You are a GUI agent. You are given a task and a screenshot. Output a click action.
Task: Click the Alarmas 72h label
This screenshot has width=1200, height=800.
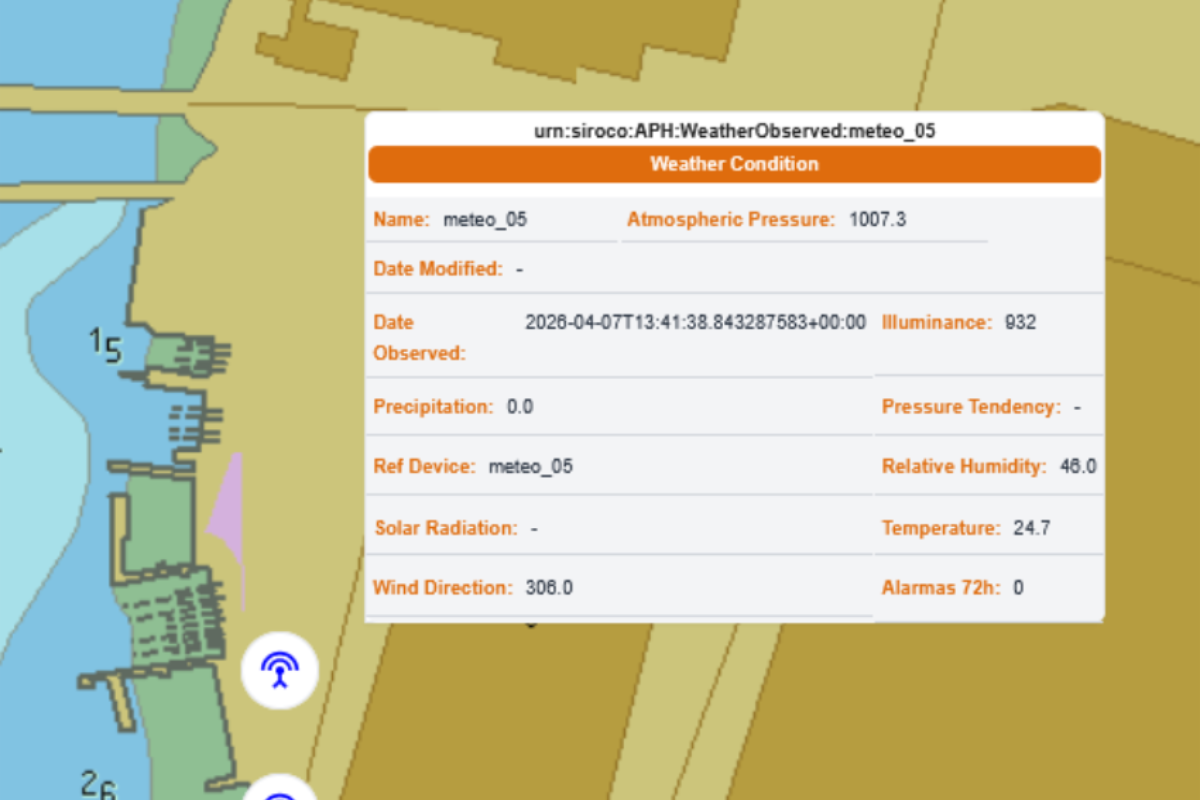(x=941, y=588)
